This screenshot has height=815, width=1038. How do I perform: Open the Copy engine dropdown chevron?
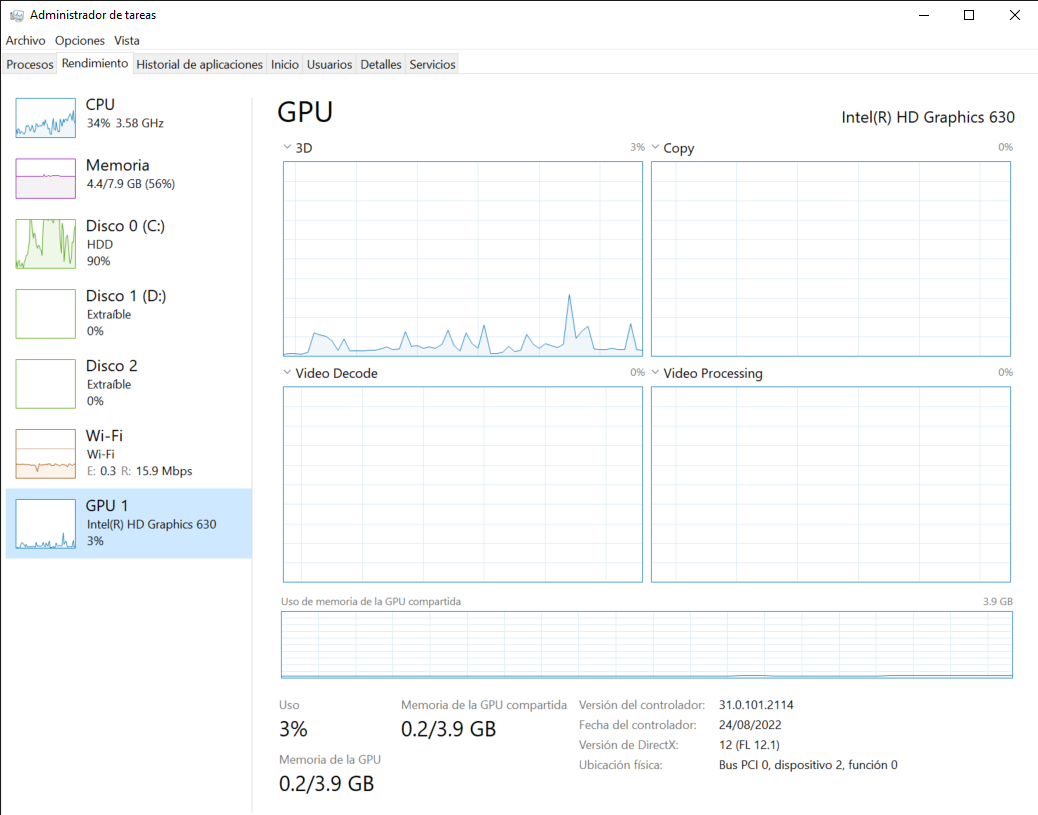655,147
